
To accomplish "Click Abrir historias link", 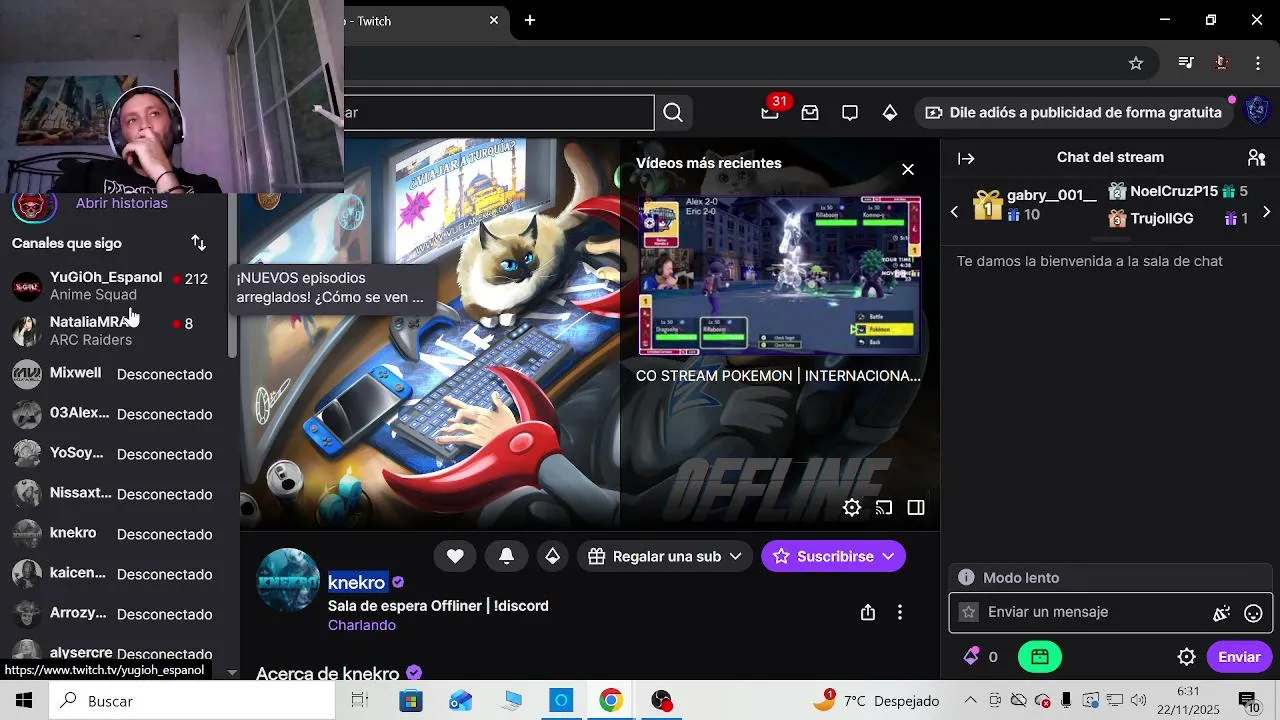I will tap(122, 203).
